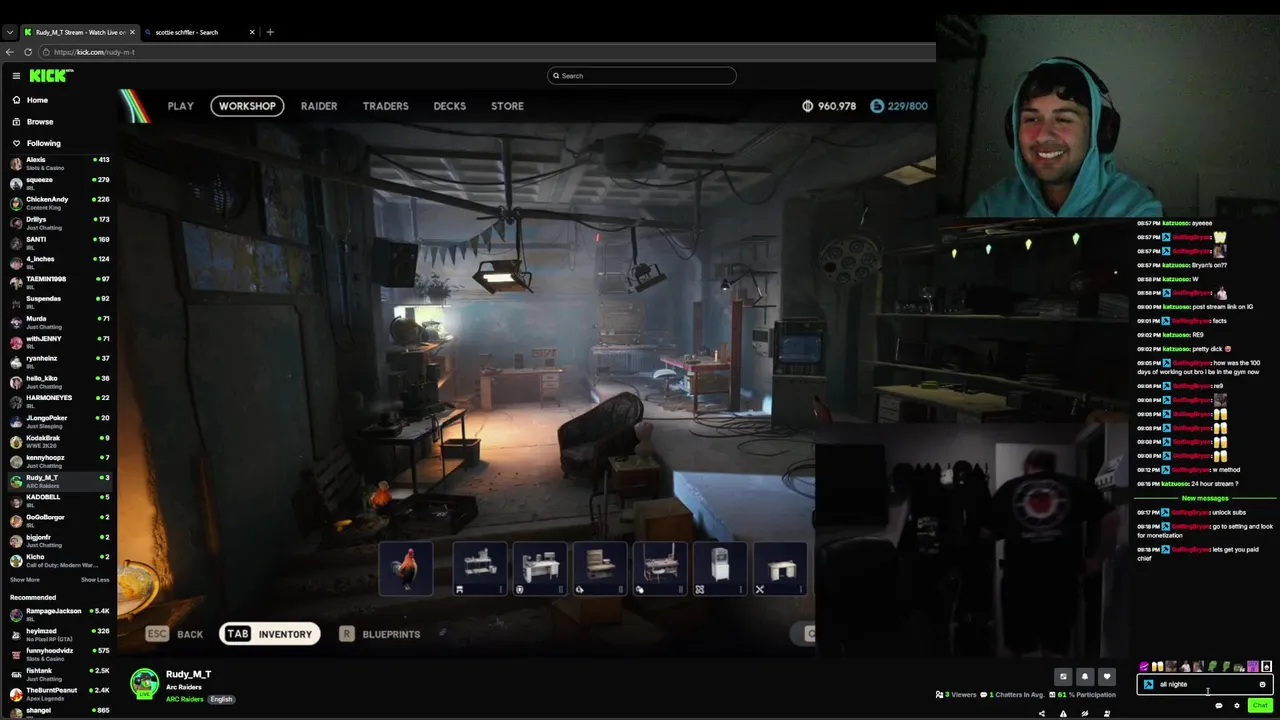
Task: Click chat message input field
Action: (x=1205, y=684)
